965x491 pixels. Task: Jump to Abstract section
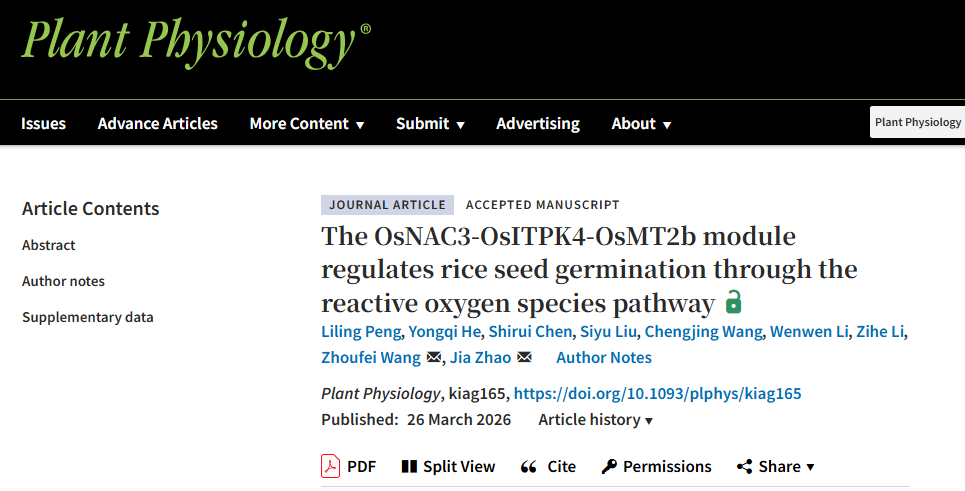click(49, 245)
